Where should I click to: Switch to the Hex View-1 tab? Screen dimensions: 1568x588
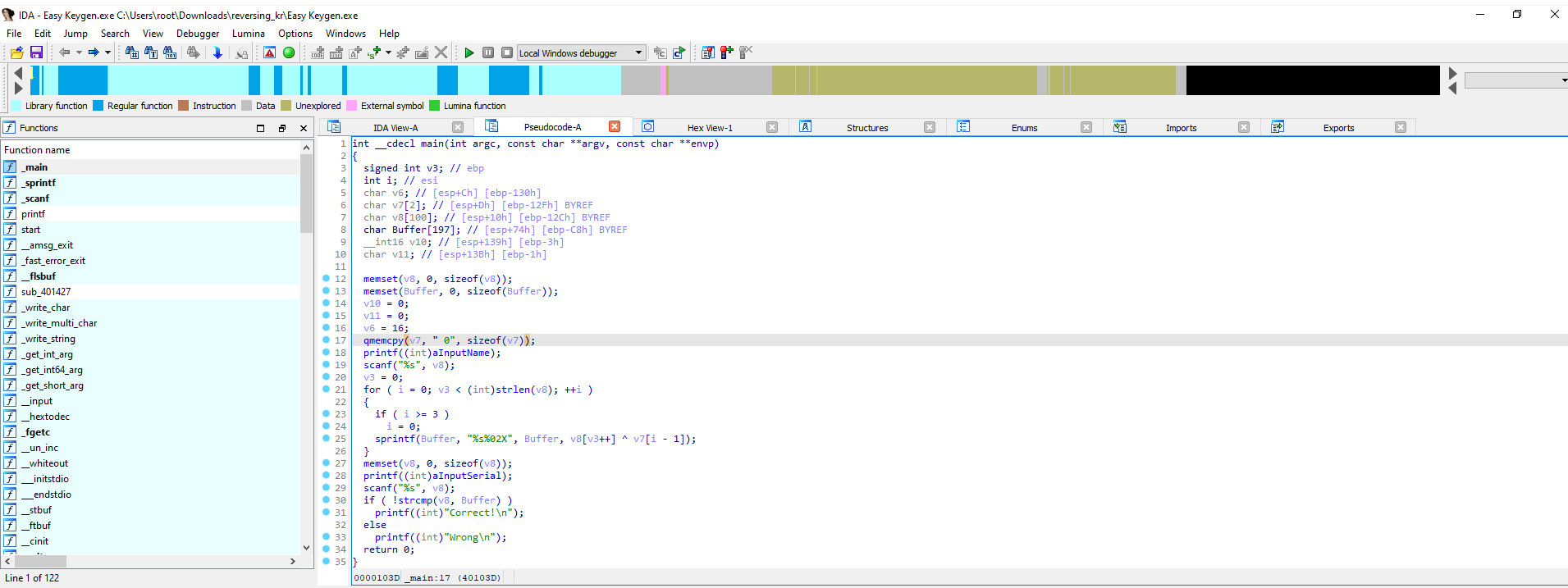709,128
